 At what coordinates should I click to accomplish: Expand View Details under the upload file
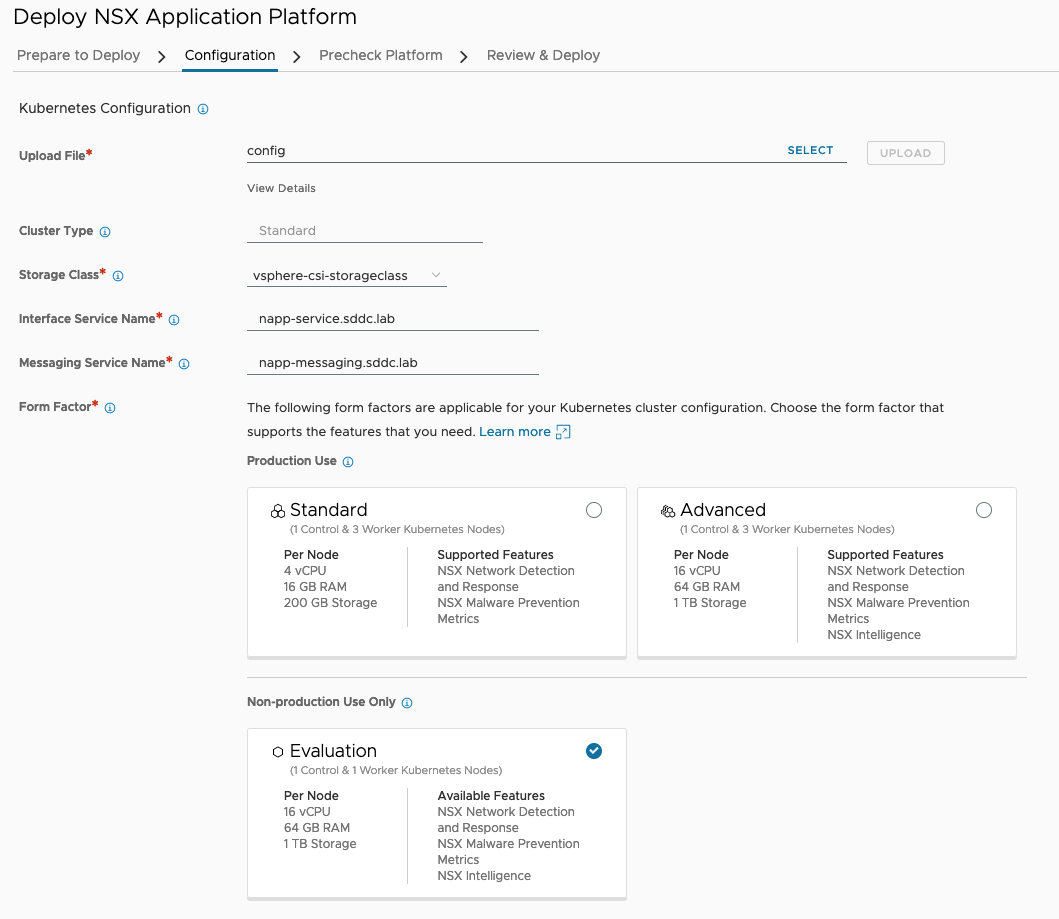[x=281, y=188]
